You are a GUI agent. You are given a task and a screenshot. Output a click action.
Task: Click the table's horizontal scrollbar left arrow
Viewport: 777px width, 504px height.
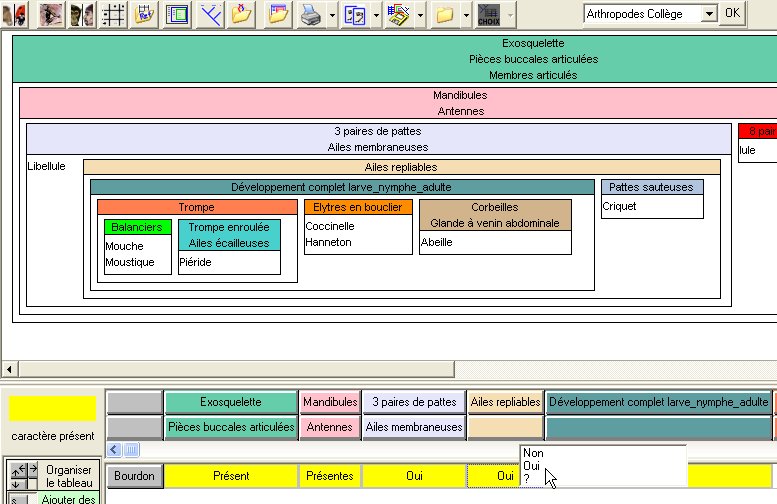pos(114,450)
